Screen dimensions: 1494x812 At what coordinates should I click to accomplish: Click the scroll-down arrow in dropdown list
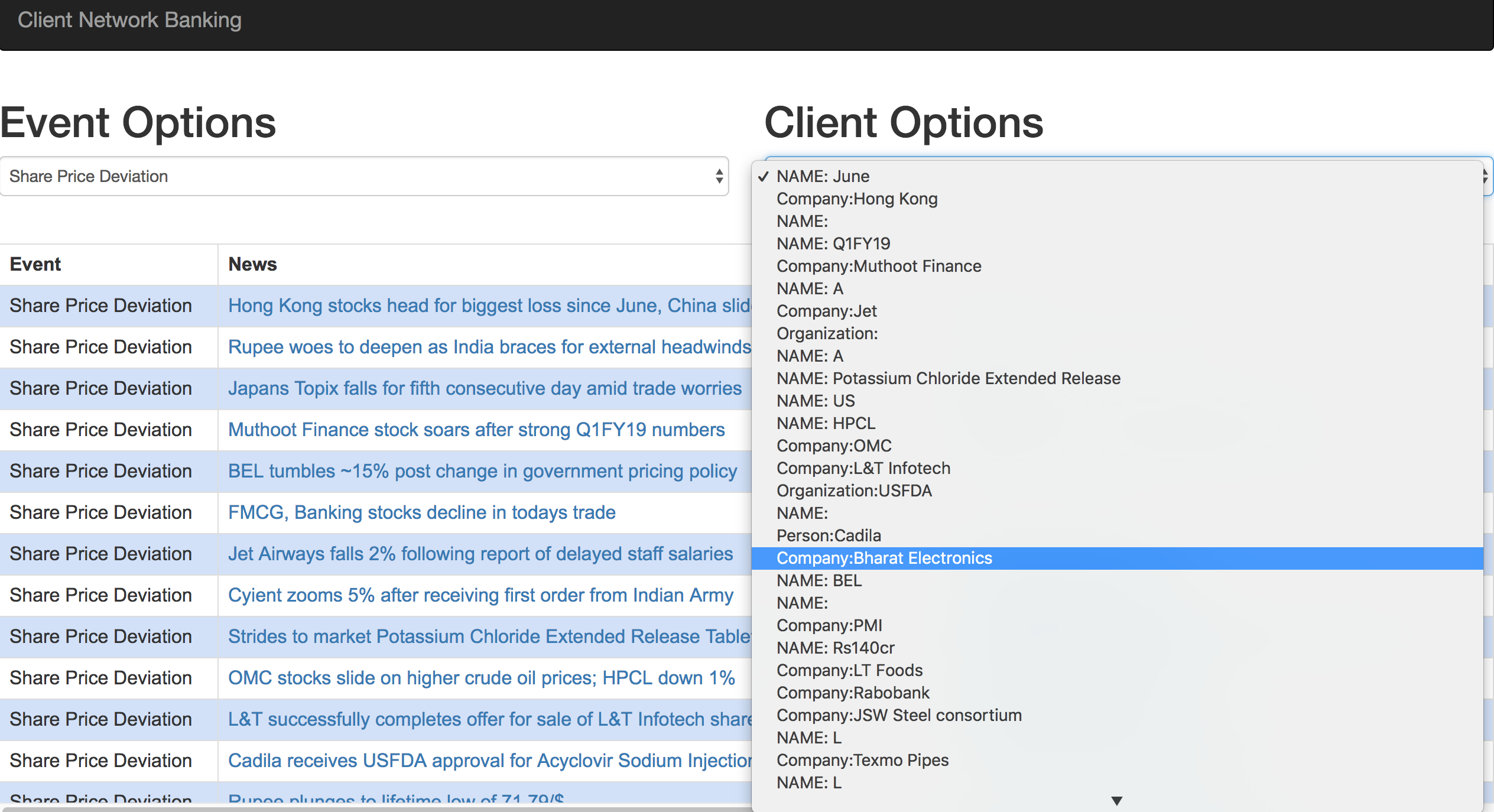coord(1116,801)
